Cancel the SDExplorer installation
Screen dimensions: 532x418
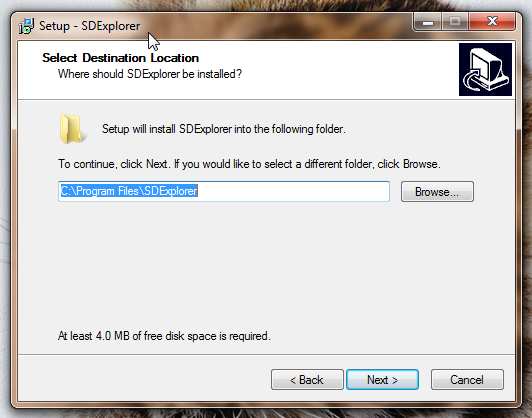pyautogui.click(x=467, y=380)
